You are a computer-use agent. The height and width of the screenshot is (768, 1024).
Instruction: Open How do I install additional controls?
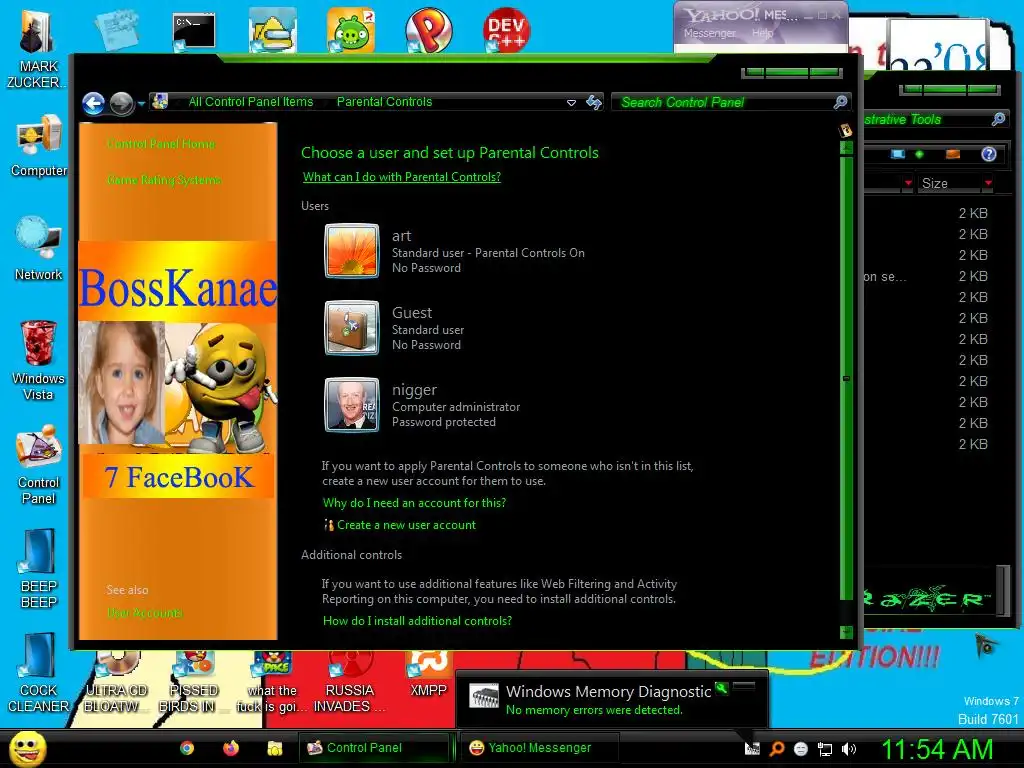[417, 621]
